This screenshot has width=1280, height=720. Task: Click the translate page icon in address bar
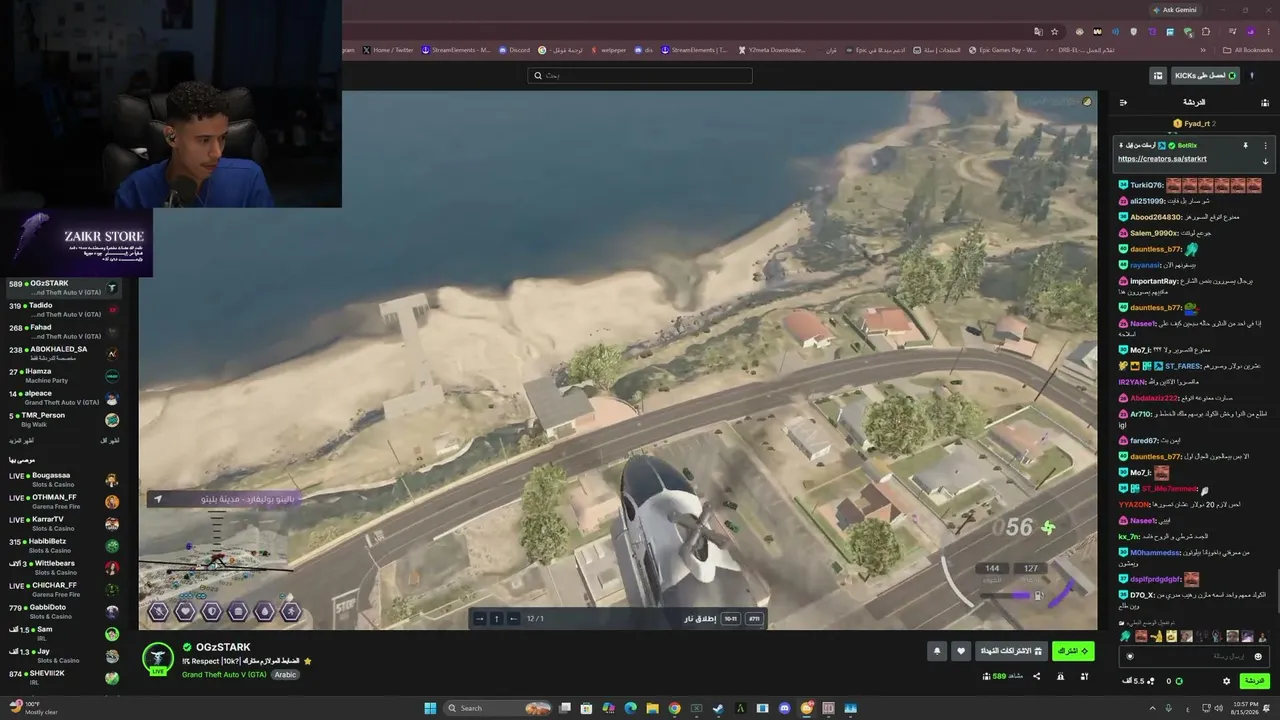point(1038,32)
